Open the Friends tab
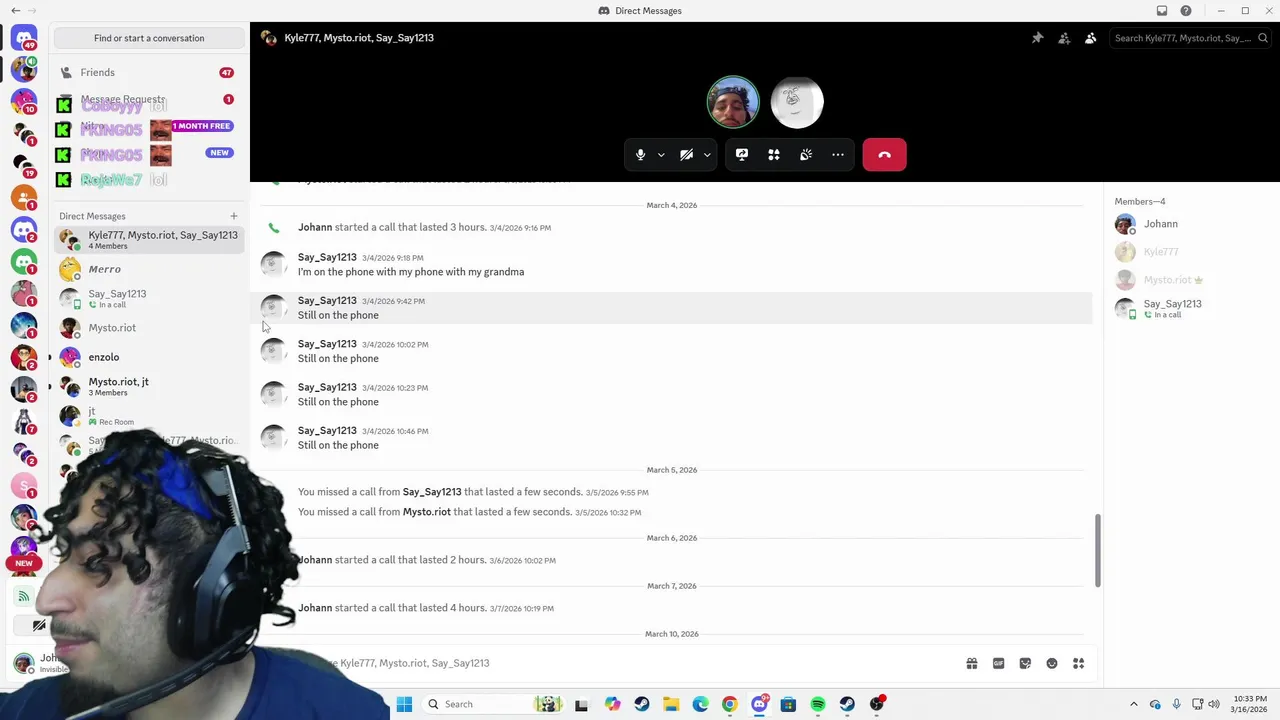This screenshot has width=1280, height=720. click(x=149, y=72)
